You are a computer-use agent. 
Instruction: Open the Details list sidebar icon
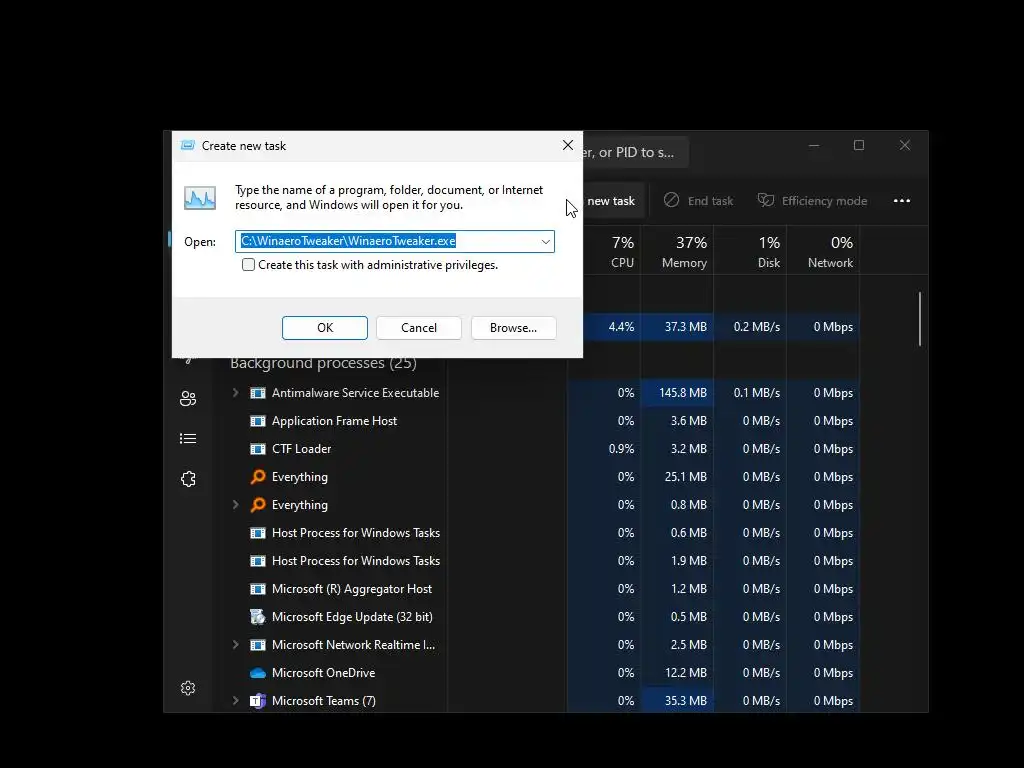point(188,439)
